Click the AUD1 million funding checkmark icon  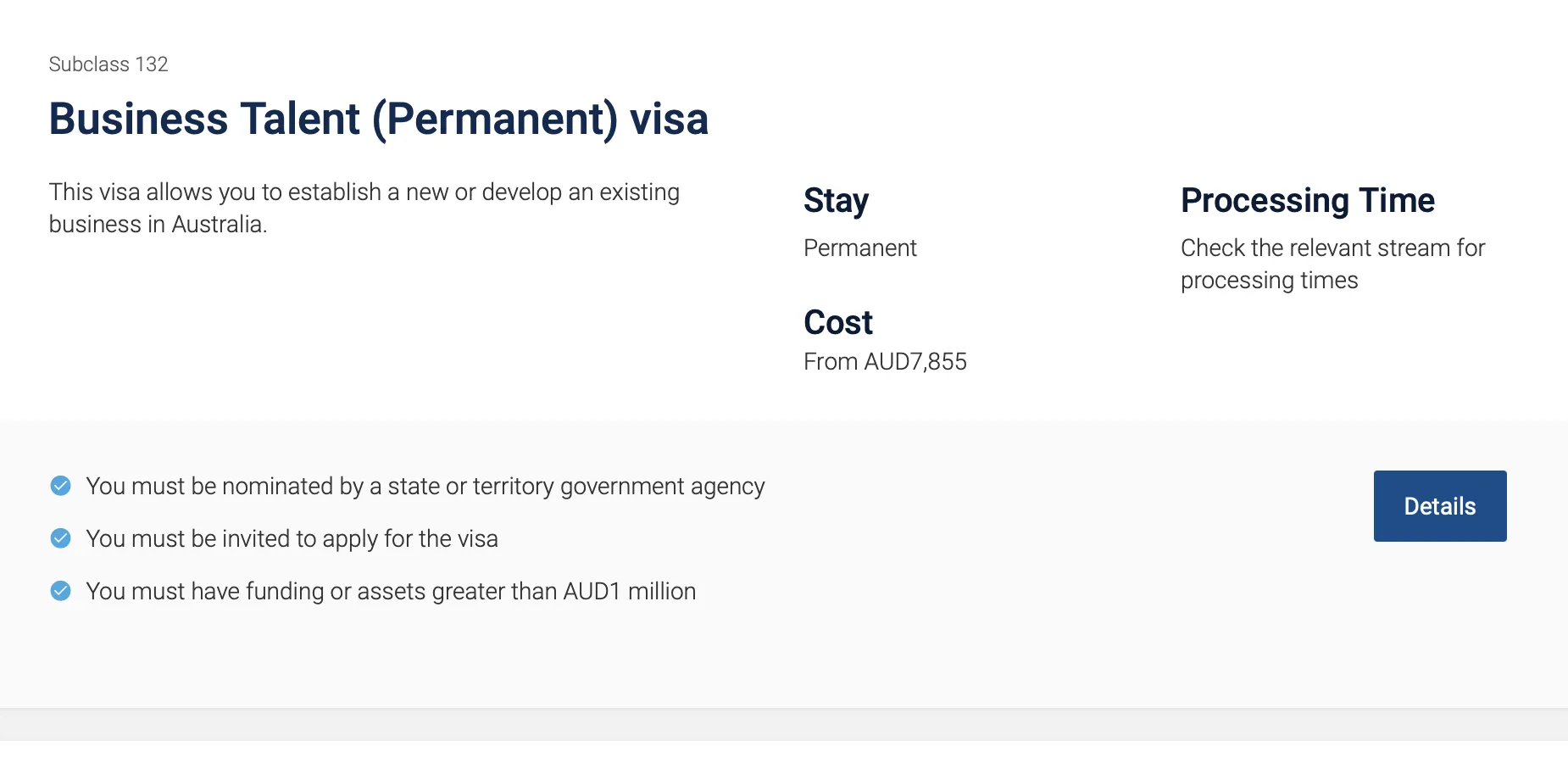point(61,591)
